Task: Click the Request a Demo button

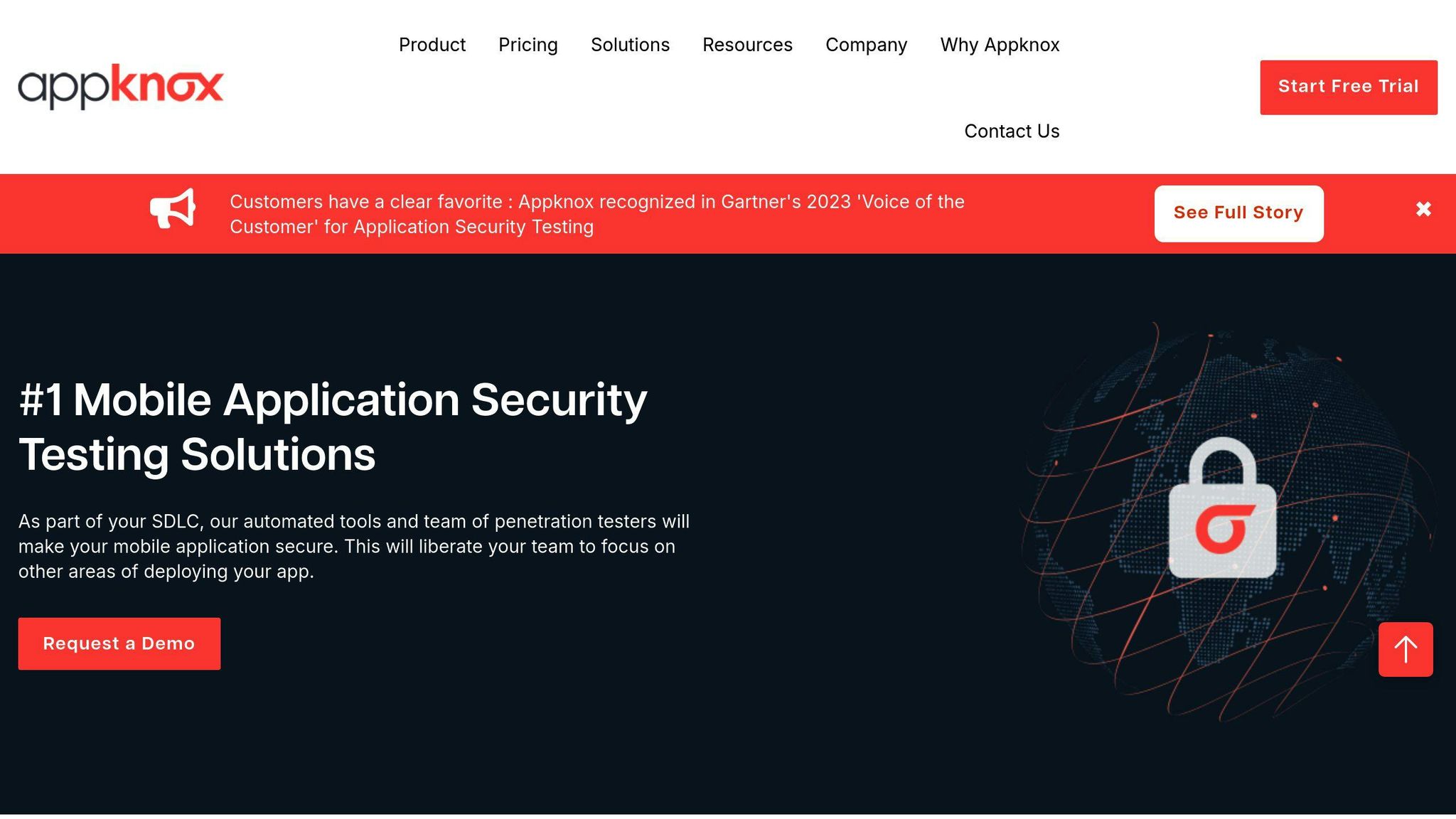Action: (x=119, y=643)
